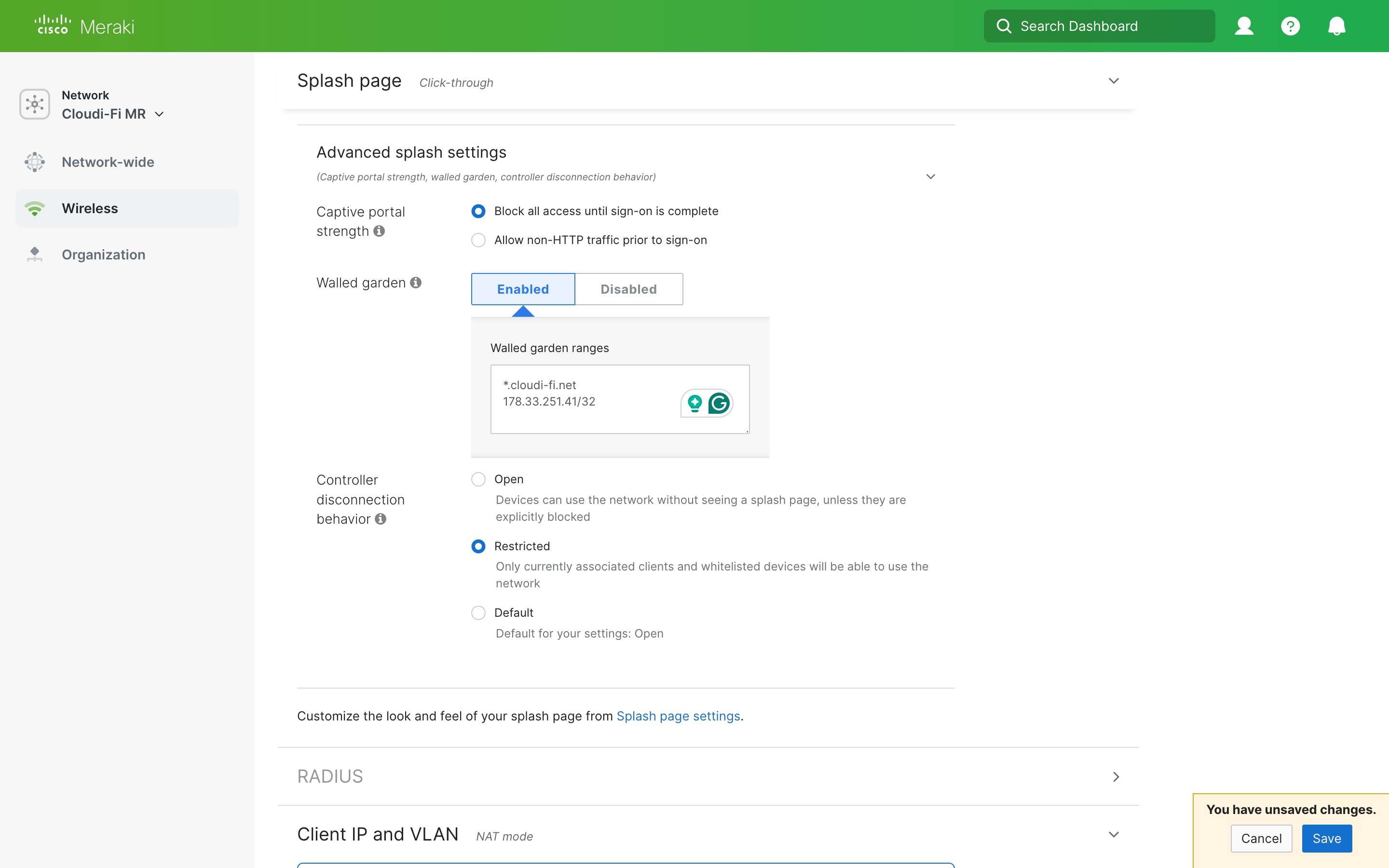
Task: Select Default disconnection behavior
Action: [x=478, y=612]
